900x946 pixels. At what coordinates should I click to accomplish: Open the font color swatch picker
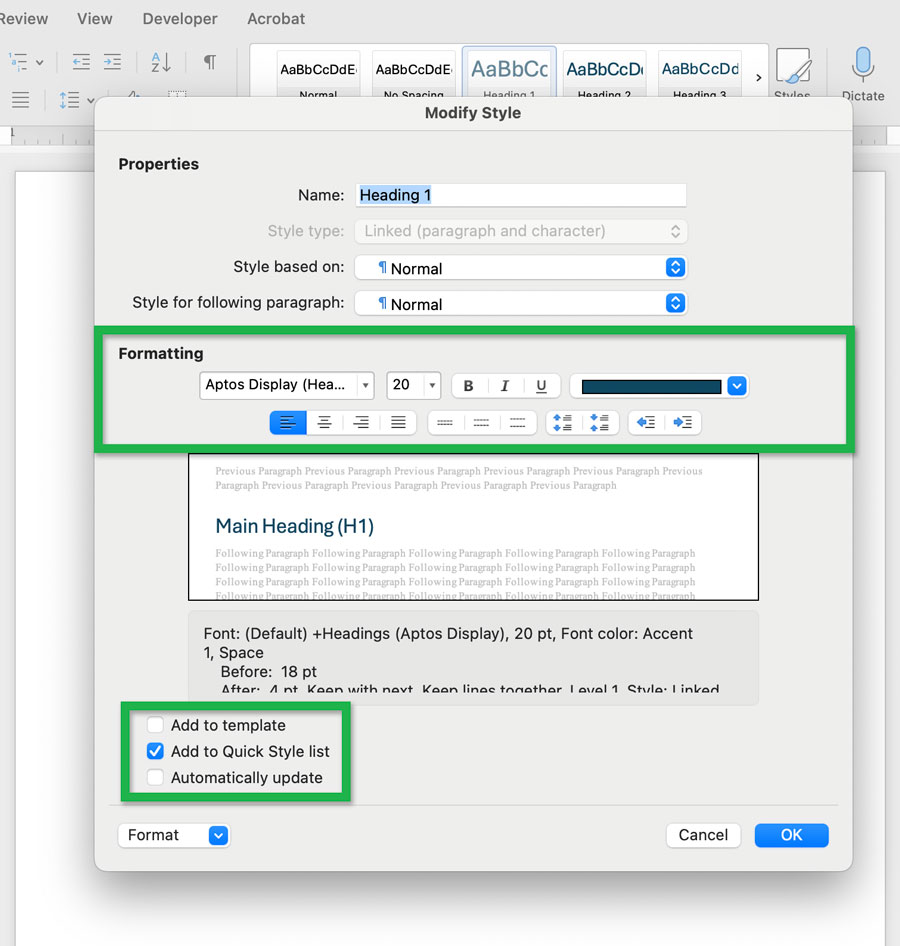737,386
